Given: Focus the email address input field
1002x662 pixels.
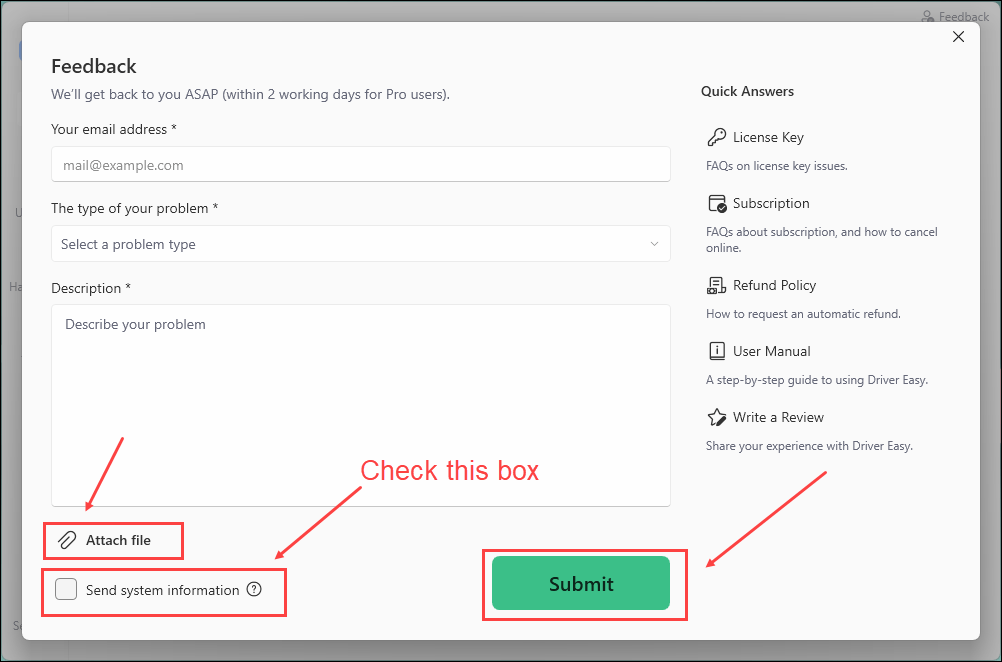Looking at the screenshot, I should tap(360, 165).
